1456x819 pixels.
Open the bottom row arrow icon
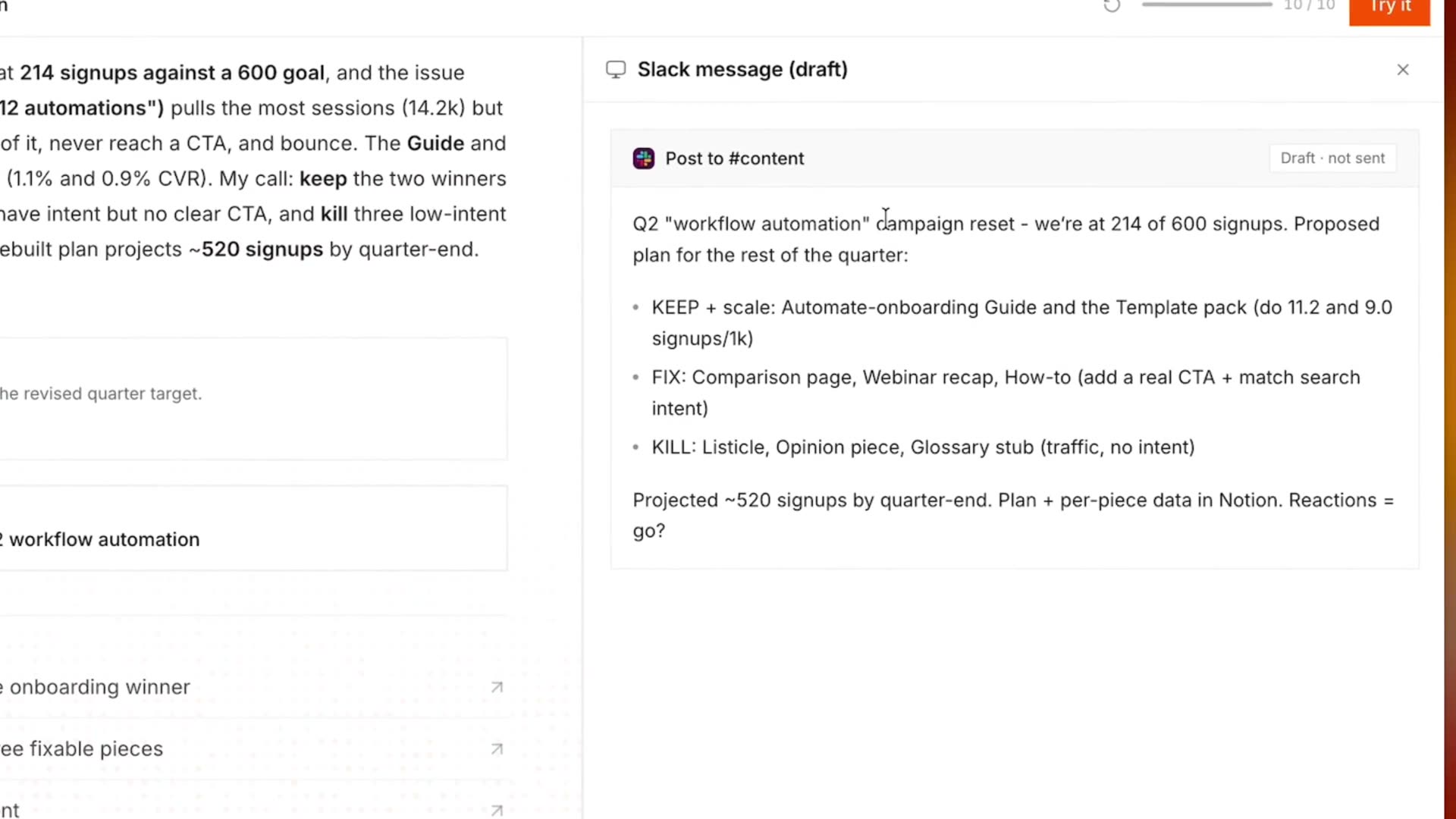click(497, 811)
